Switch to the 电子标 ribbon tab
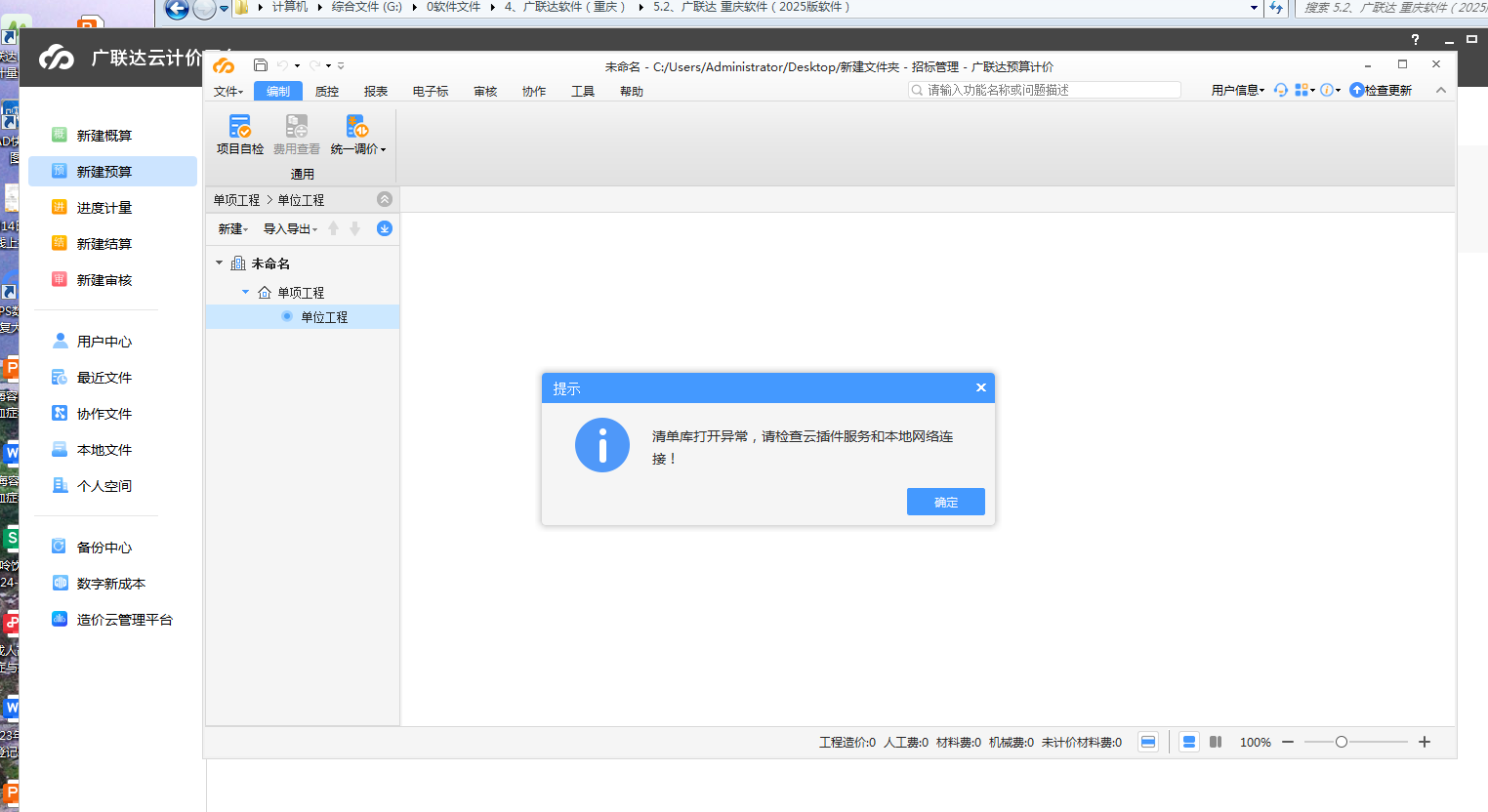This screenshot has height=812, width=1488. click(x=431, y=92)
